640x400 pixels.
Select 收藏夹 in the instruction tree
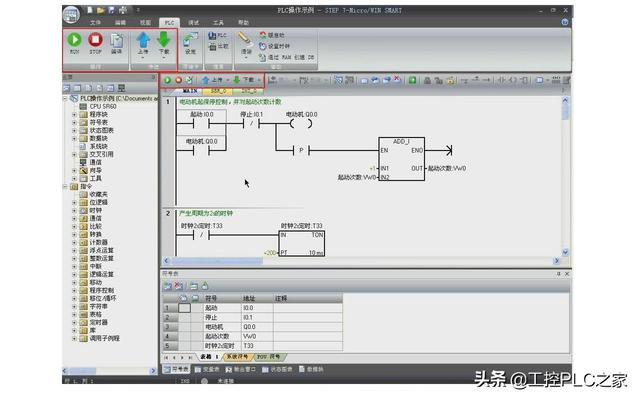(x=98, y=194)
